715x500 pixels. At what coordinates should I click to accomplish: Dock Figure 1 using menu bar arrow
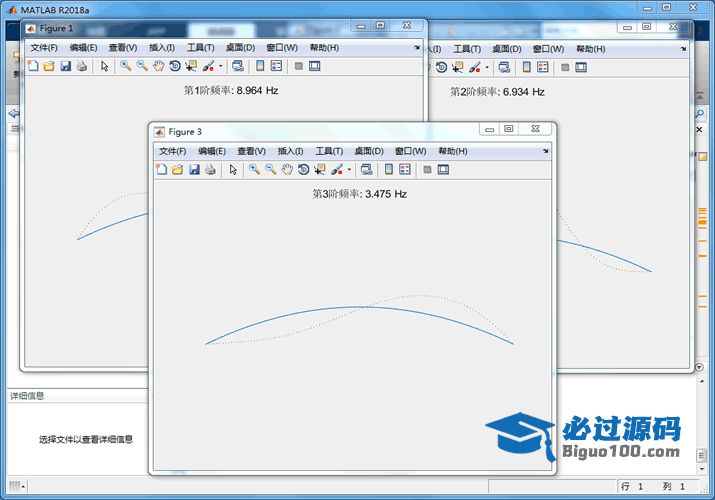point(417,47)
